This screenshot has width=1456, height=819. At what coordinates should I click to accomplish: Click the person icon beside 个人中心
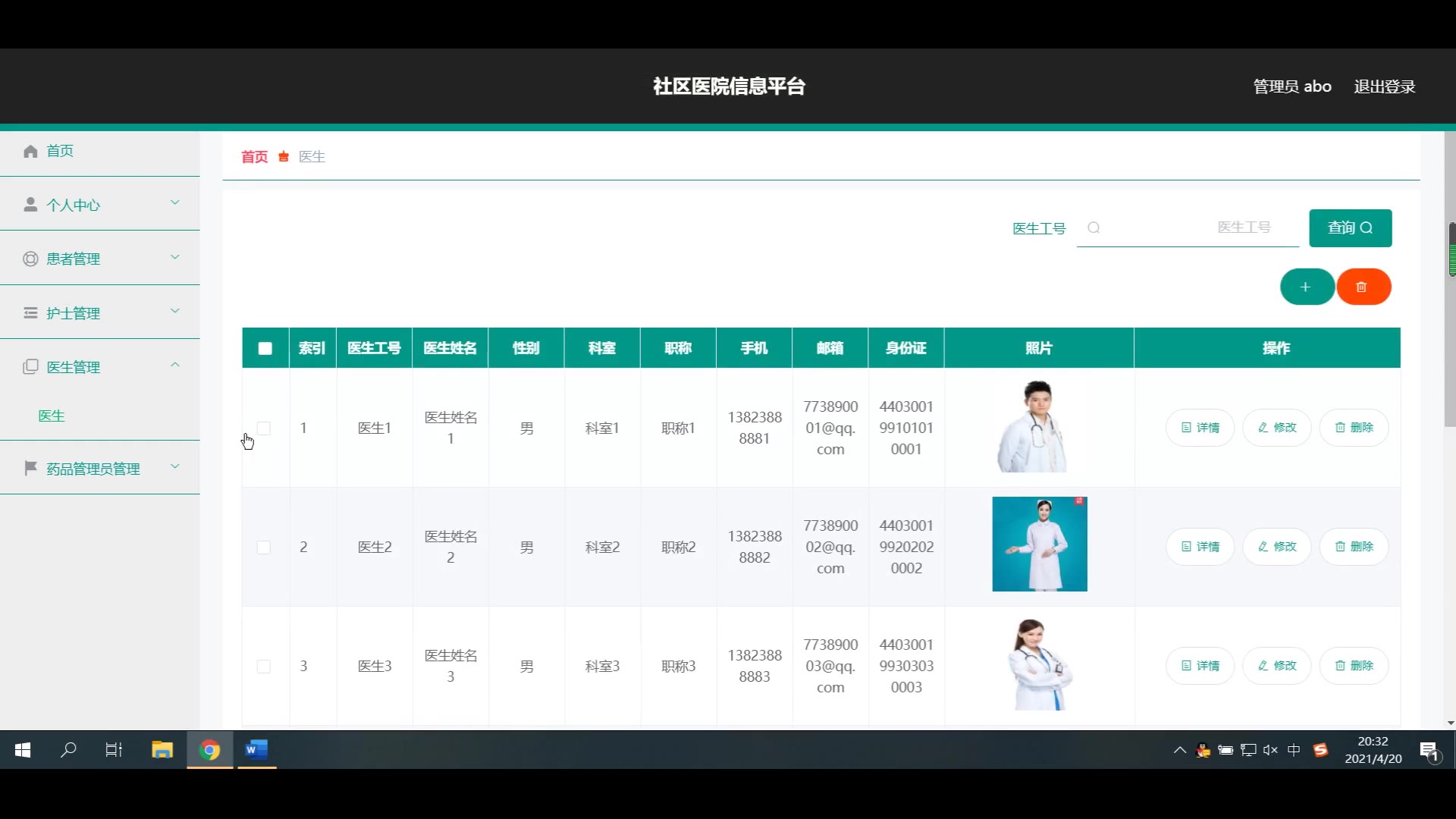[x=30, y=205]
